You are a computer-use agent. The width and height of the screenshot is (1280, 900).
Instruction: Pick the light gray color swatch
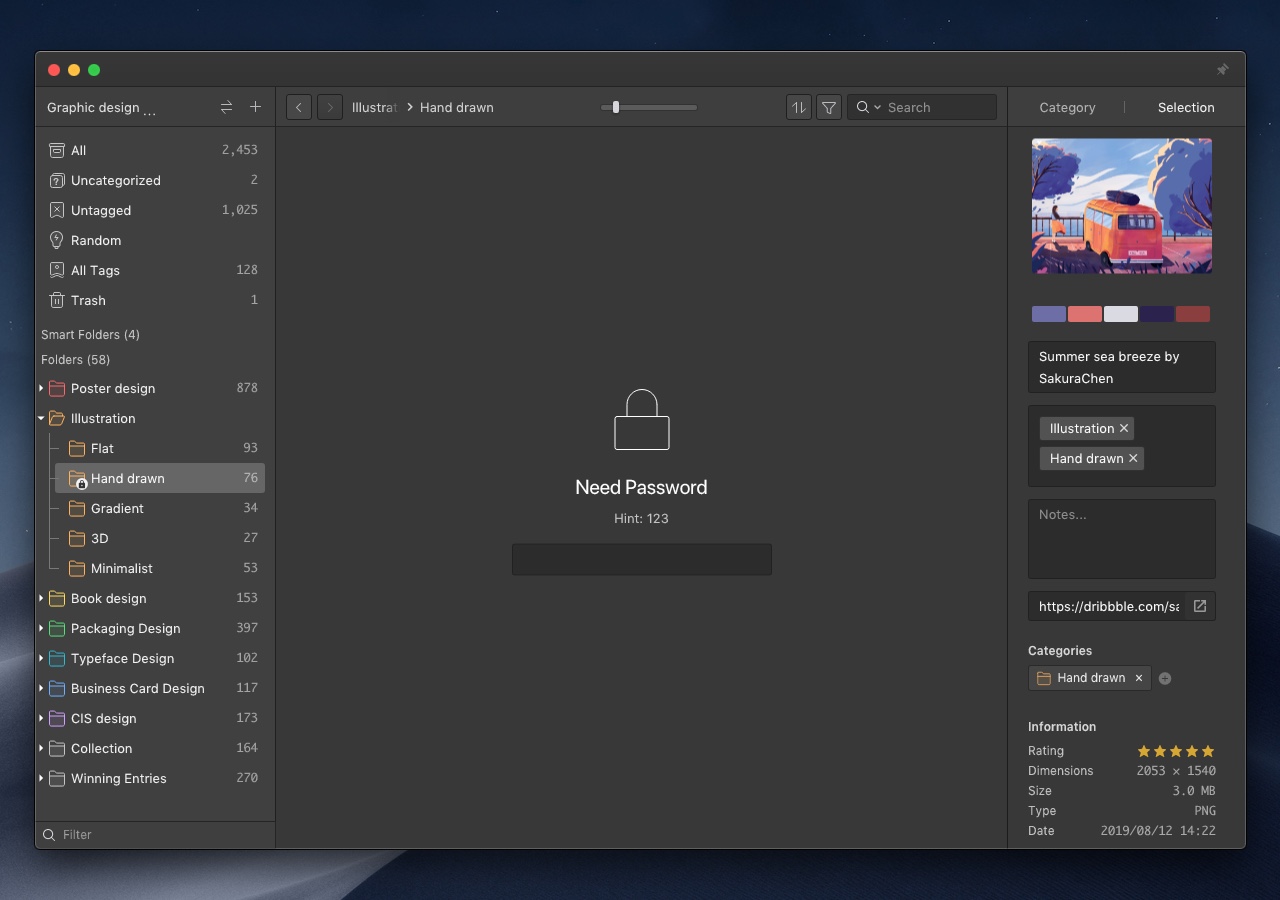(1121, 314)
